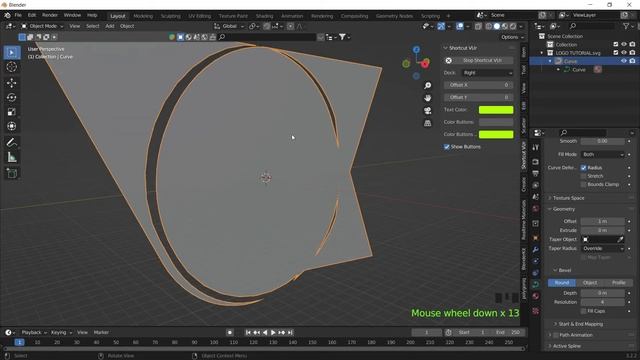Click the Stop Shortcut VUR X icon
Image resolution: width=640 pixels, height=360 pixels.
click(x=449, y=60)
